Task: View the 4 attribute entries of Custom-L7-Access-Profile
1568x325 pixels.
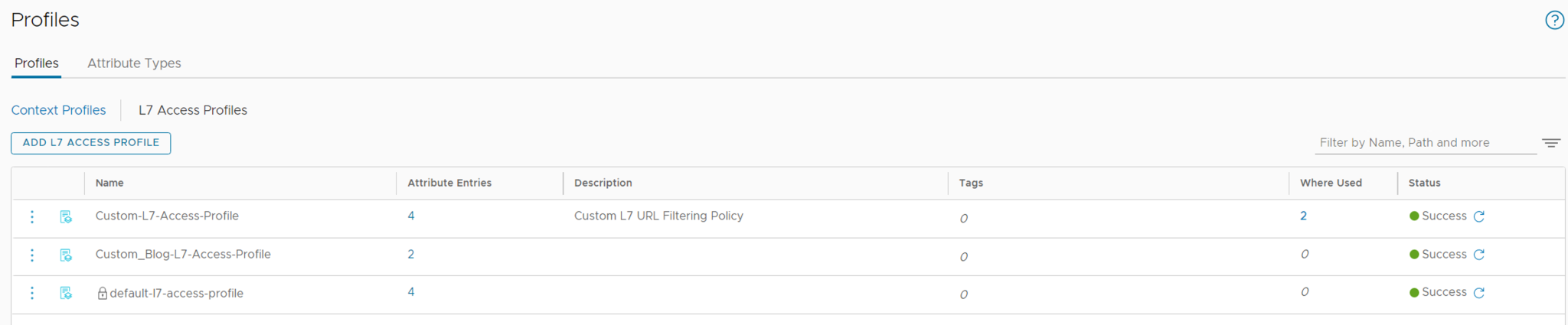Action: point(411,216)
